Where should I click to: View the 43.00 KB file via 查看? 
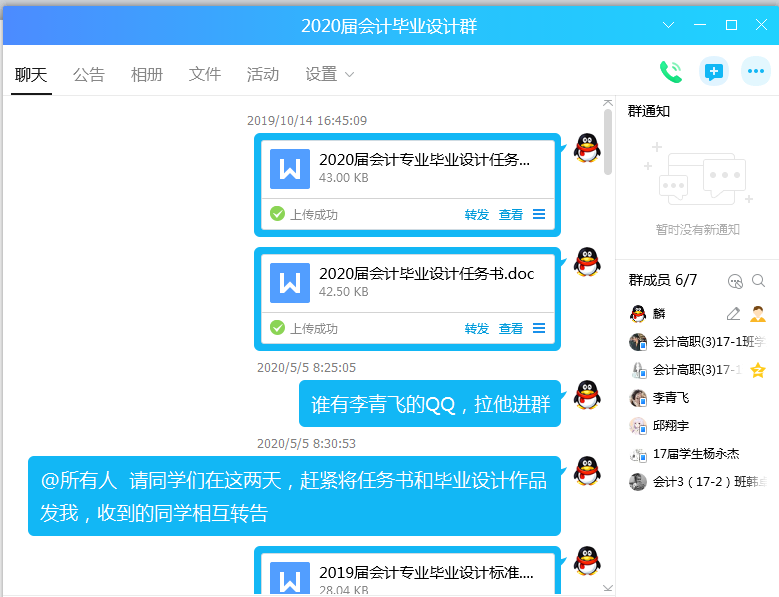coord(511,215)
